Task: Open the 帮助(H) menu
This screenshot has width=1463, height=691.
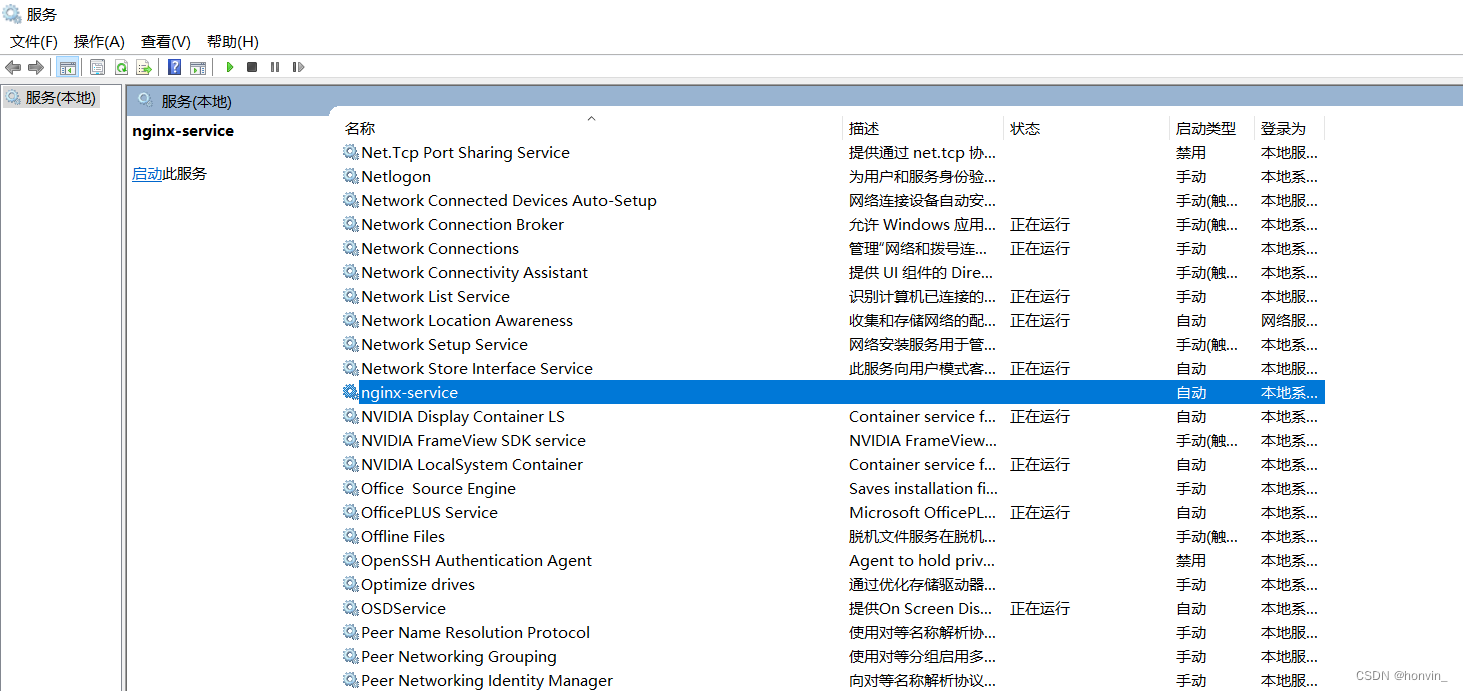Action: click(x=233, y=41)
